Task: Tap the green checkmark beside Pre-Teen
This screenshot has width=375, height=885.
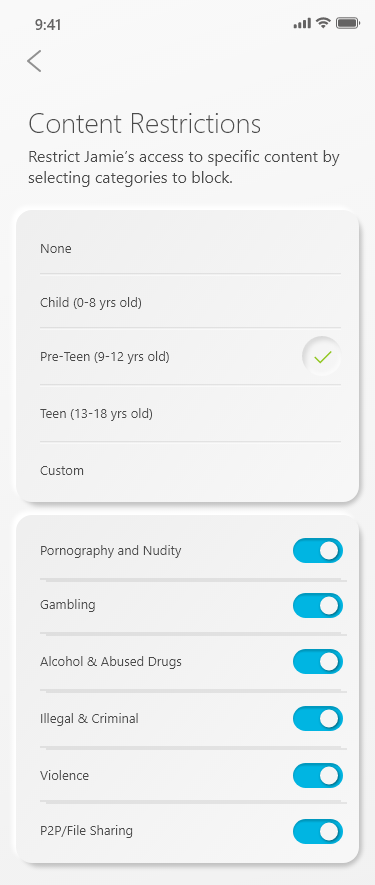Action: coord(322,357)
